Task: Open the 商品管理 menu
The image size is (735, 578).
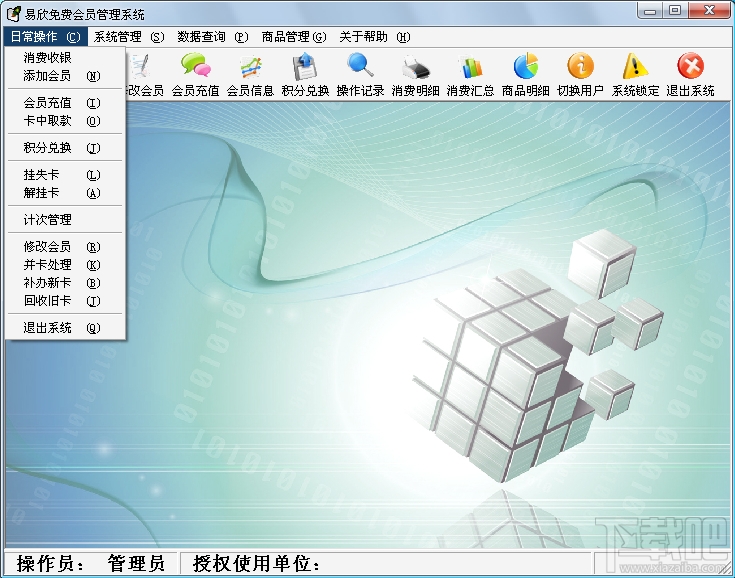Action: 294,37
